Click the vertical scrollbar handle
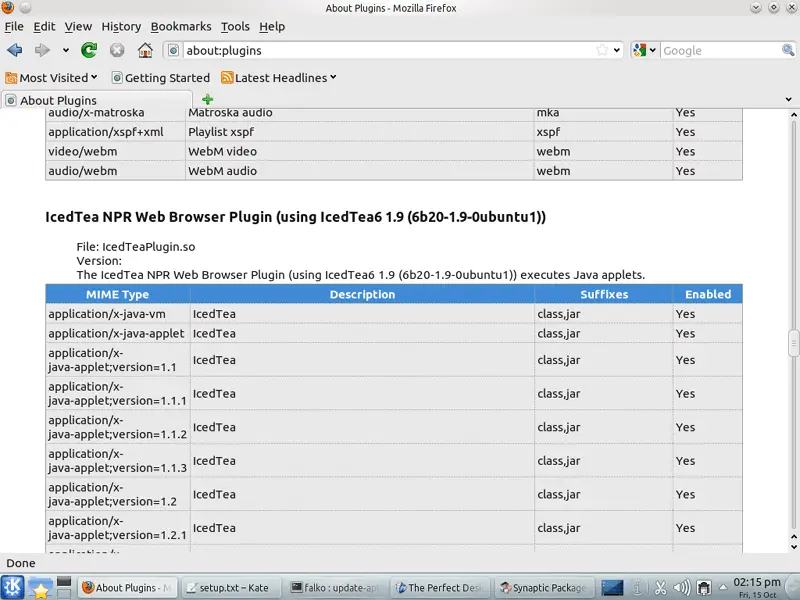800x600 pixels. [x=793, y=343]
